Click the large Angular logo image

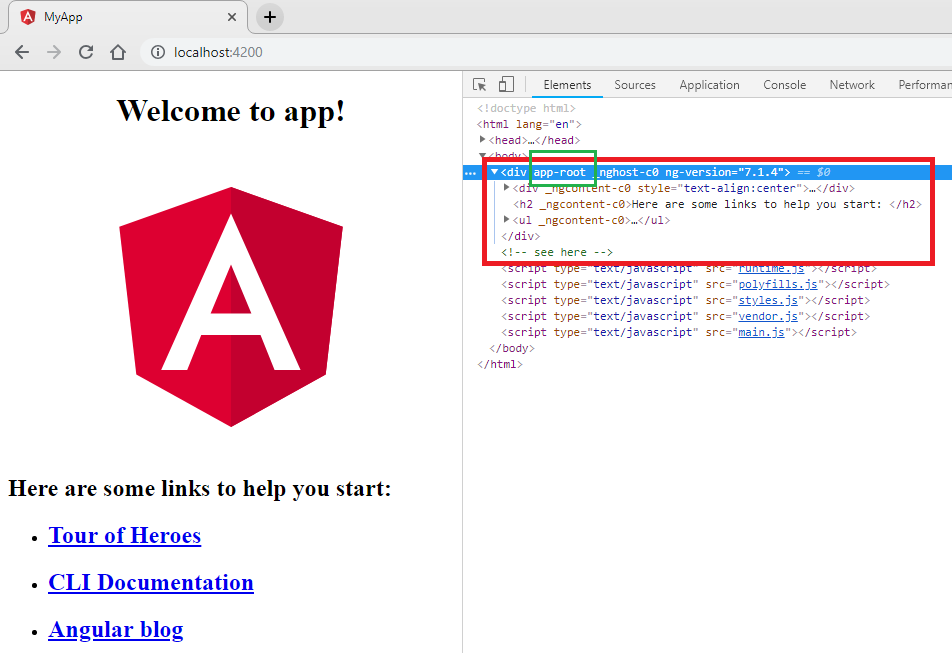click(231, 307)
